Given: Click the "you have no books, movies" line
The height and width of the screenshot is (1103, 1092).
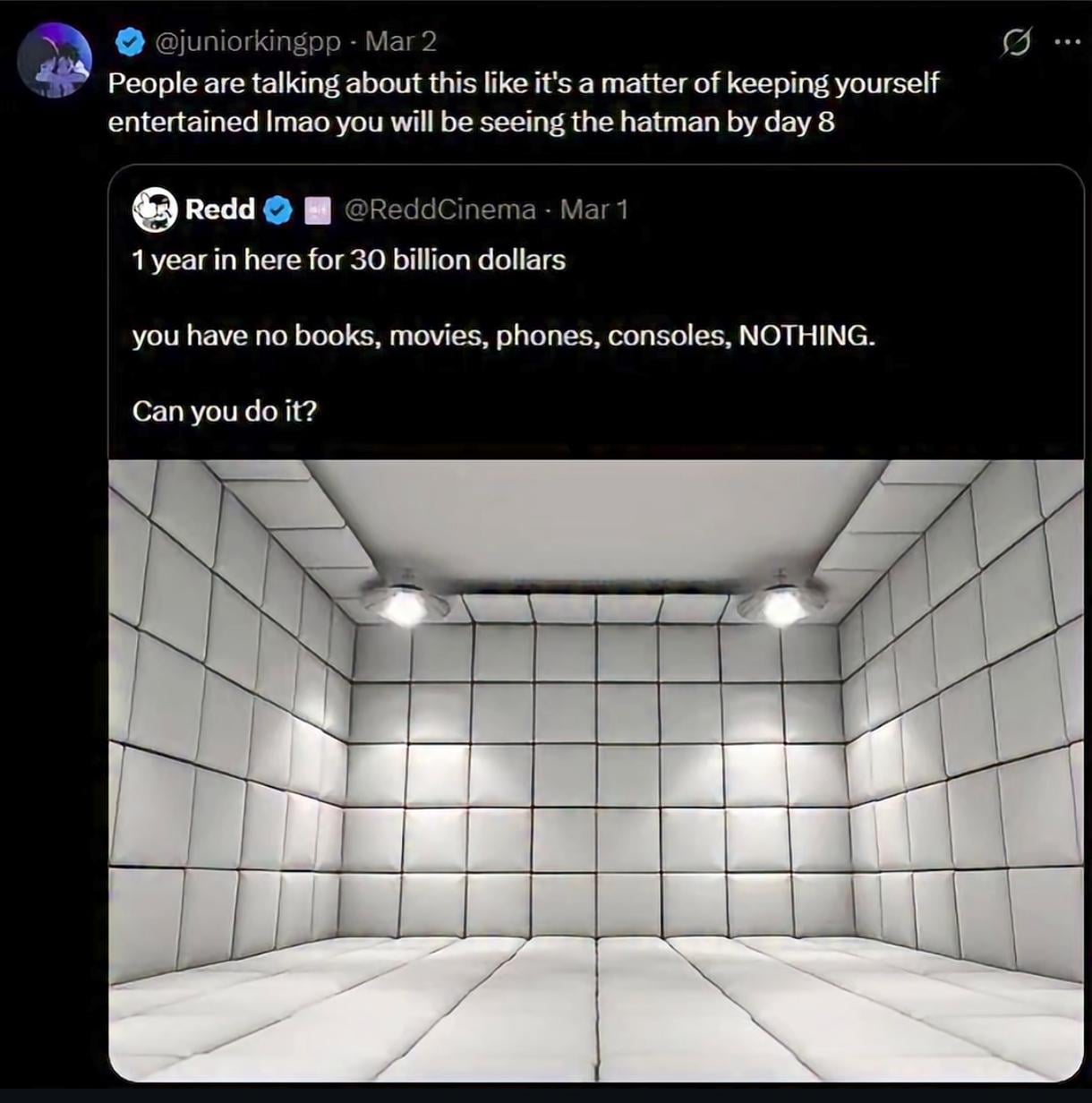Looking at the screenshot, I should 503,336.
